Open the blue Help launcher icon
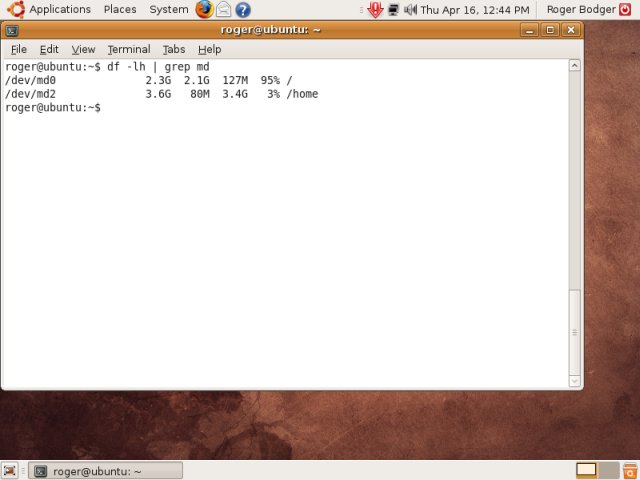This screenshot has width=640, height=480. coord(243,9)
